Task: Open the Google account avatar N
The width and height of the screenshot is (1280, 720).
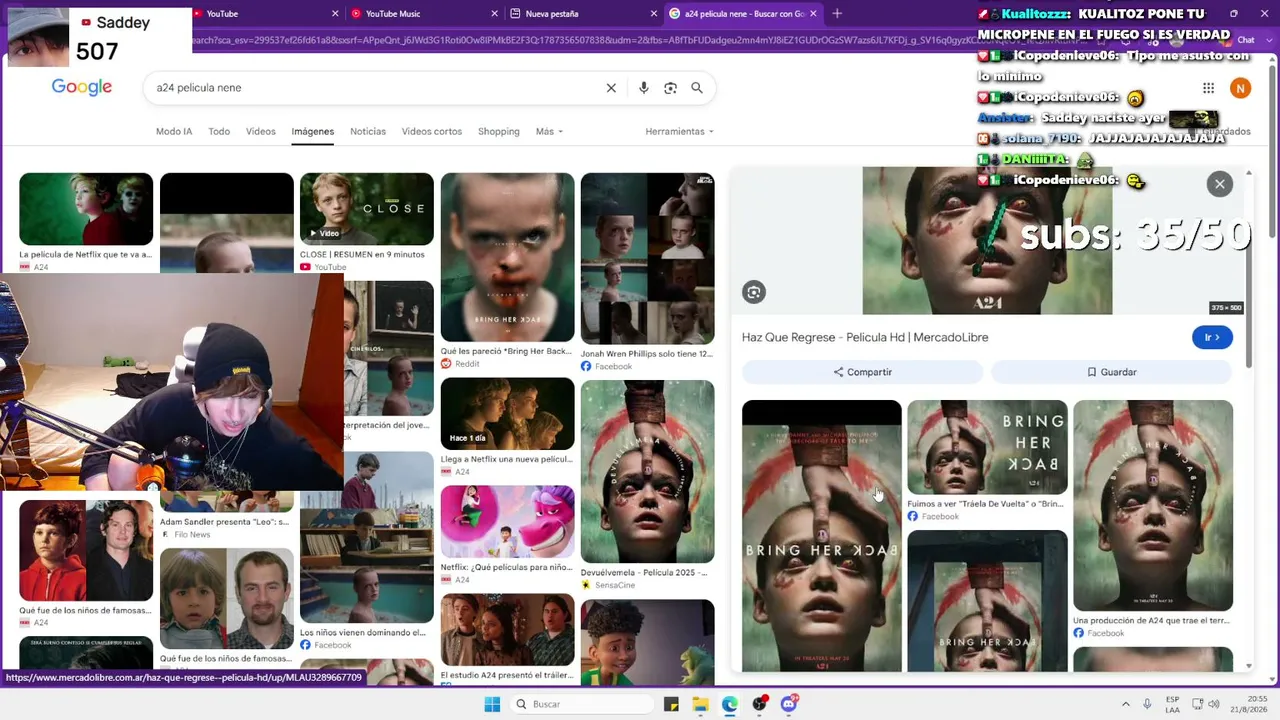Action: [x=1240, y=88]
